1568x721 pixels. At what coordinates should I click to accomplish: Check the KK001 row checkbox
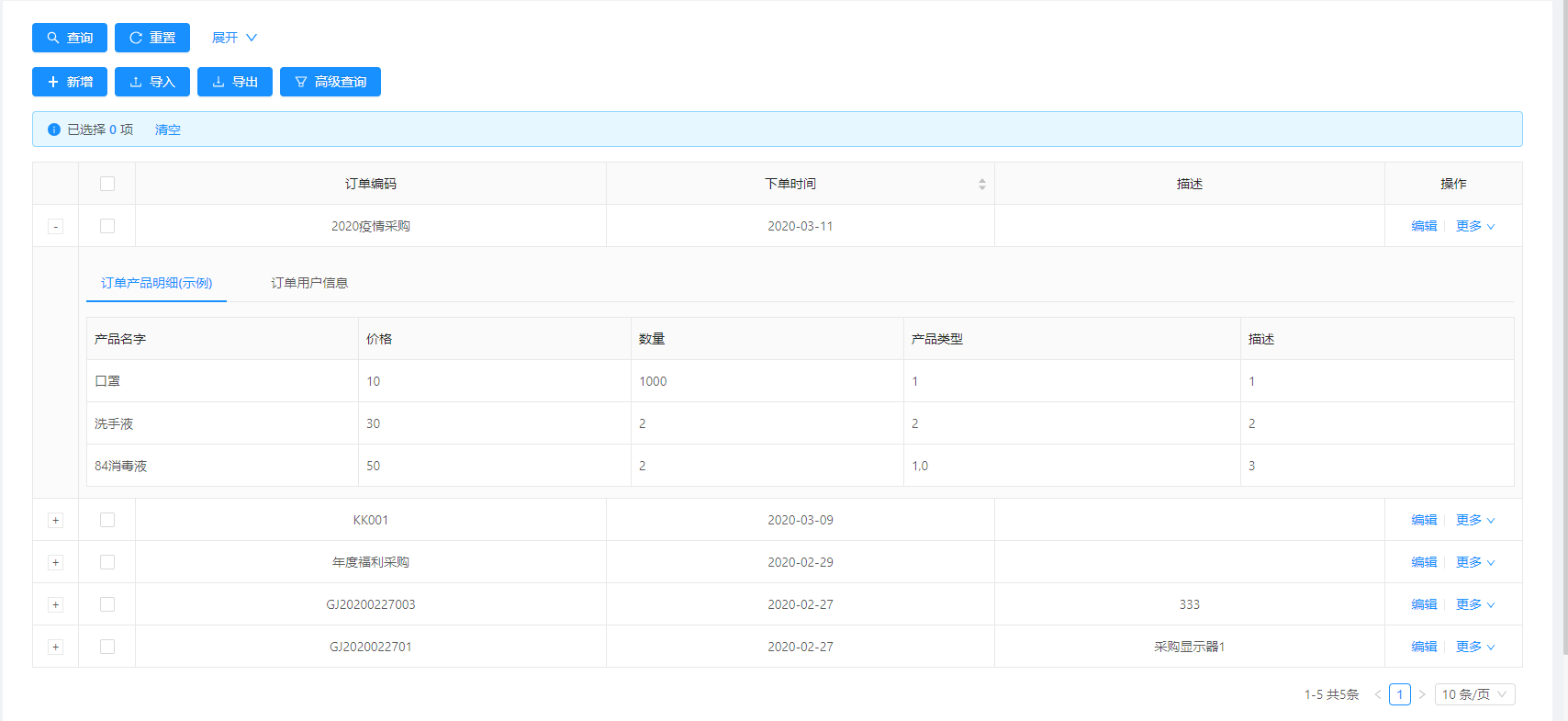[x=107, y=520]
